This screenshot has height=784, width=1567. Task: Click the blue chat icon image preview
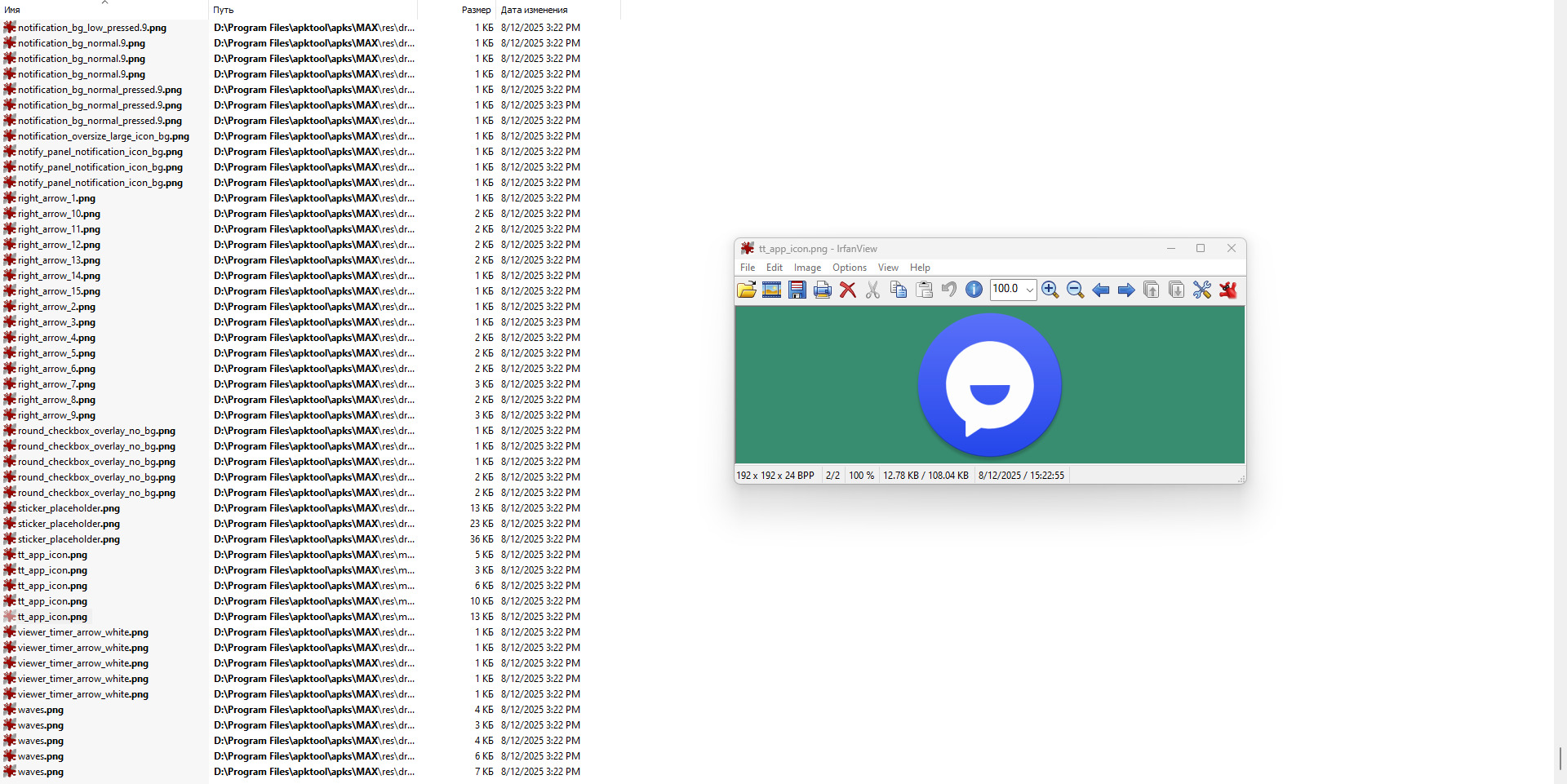tap(989, 384)
